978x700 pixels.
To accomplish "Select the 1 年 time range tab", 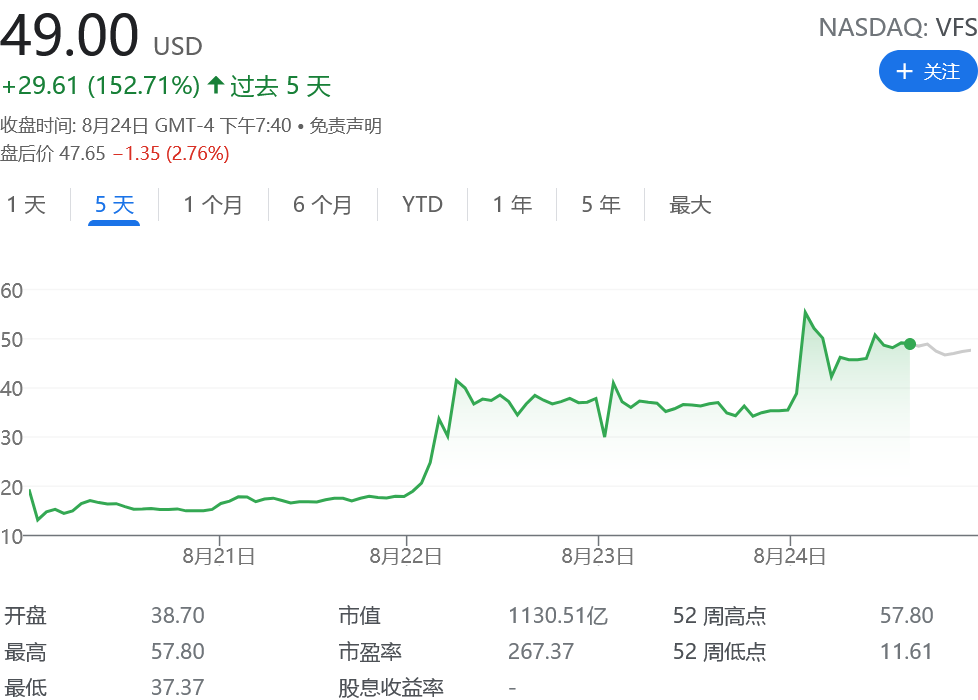I will click(x=512, y=205).
